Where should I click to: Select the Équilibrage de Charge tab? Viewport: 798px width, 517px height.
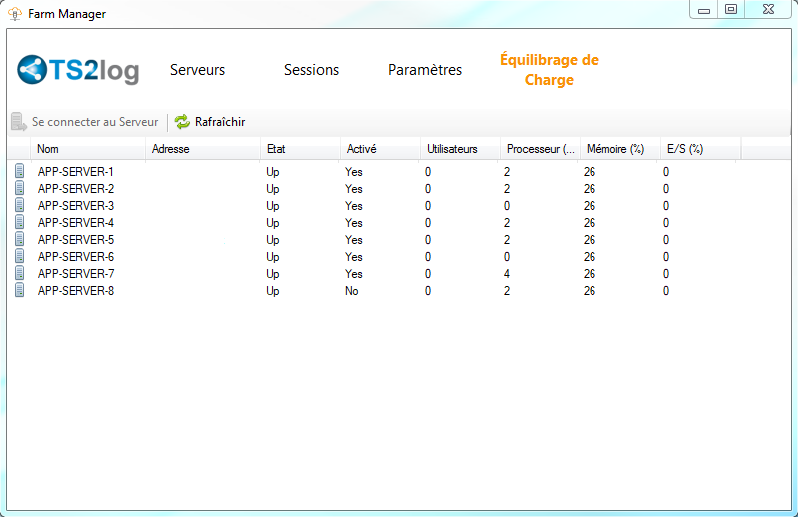[x=549, y=70]
